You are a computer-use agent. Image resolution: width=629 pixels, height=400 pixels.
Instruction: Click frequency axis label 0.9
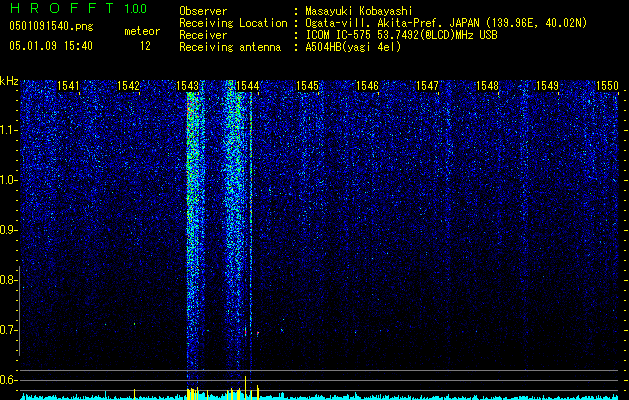8,230
